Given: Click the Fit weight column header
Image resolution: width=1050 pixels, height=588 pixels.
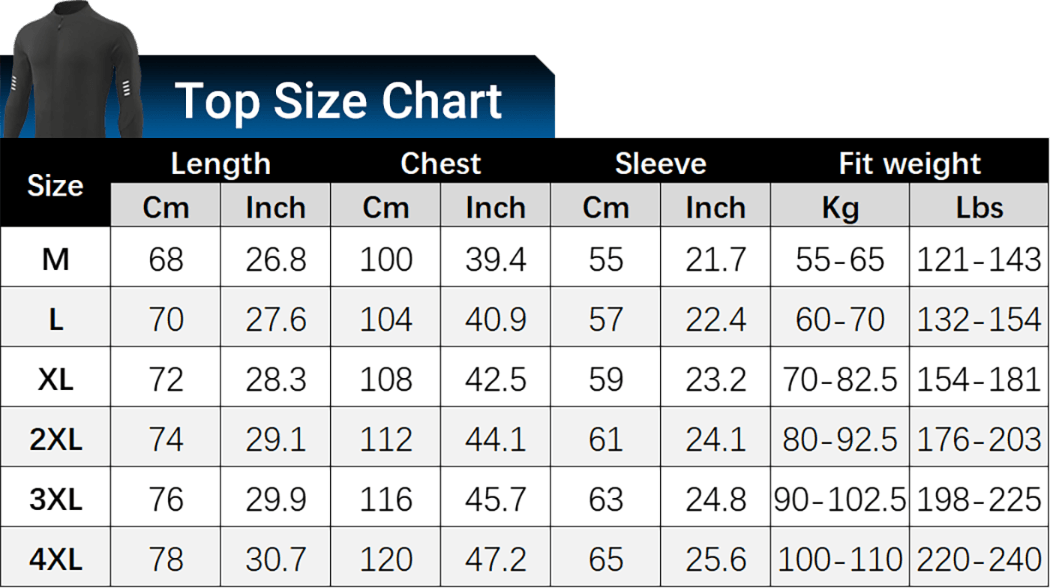Looking at the screenshot, I should tap(909, 163).
